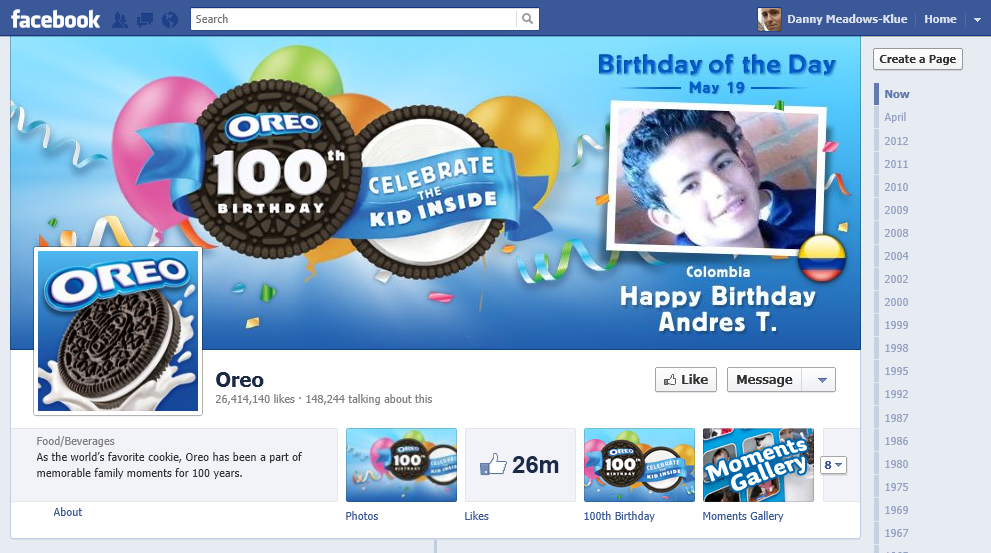Click the Oreo 100th Birthday cover image
Viewport: 991px width, 553px height.
pos(435,193)
